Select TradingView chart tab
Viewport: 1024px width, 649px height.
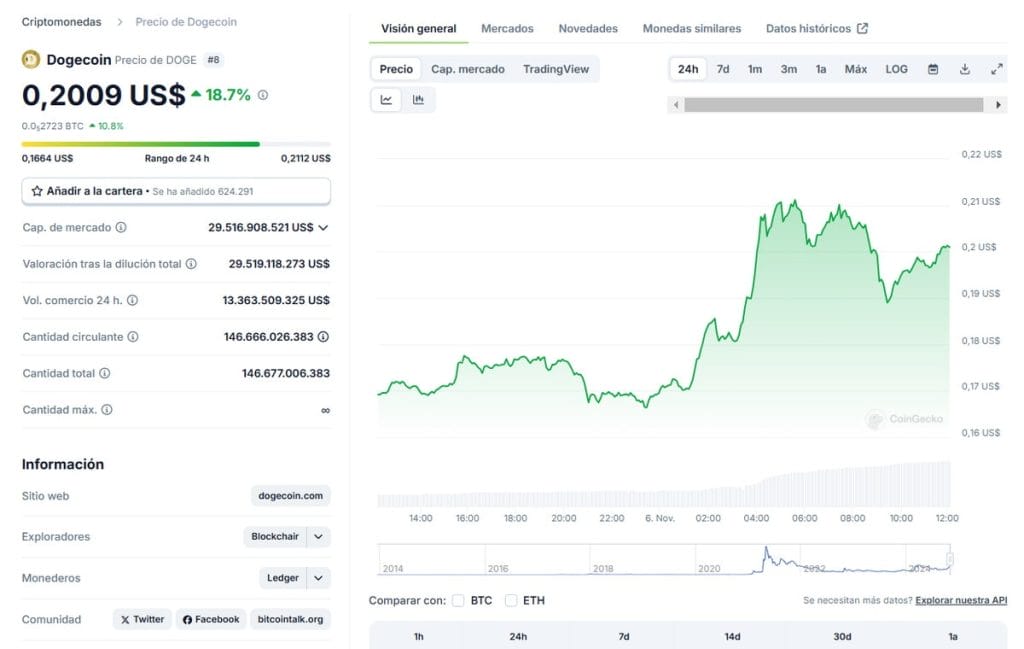(x=556, y=69)
